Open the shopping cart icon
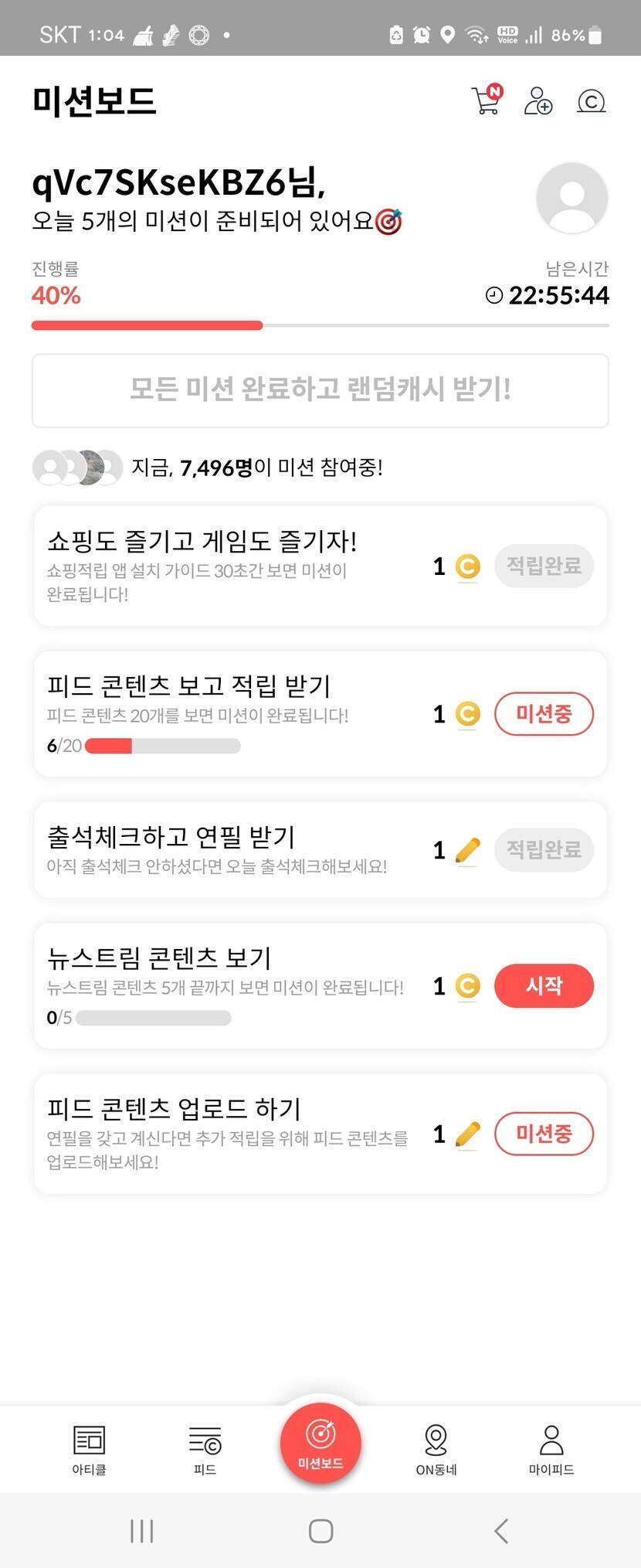 click(x=487, y=101)
